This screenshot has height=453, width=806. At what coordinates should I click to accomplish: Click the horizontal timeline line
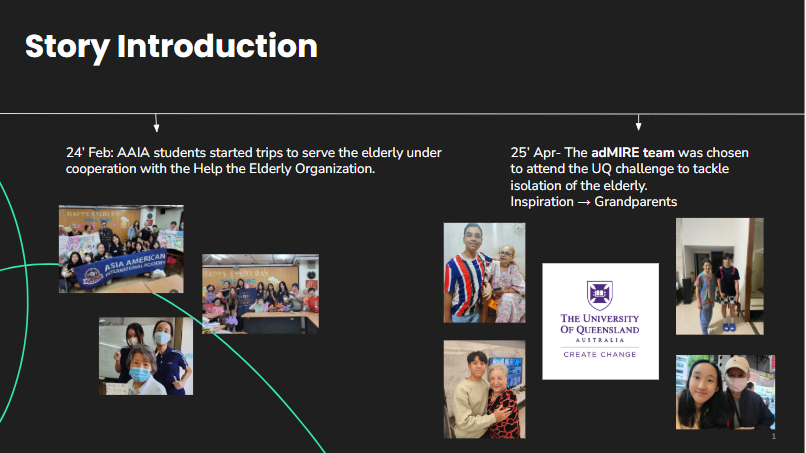[x=400, y=114]
